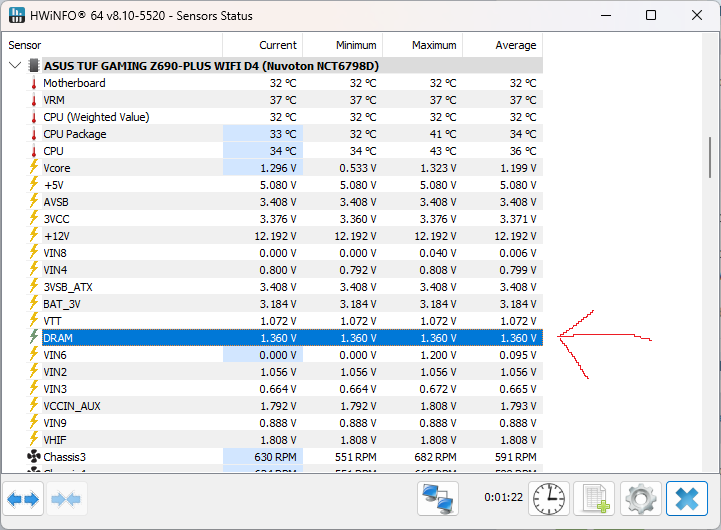
Task: Minimize the HWiNFO Sensors Status window
Action: pos(606,15)
